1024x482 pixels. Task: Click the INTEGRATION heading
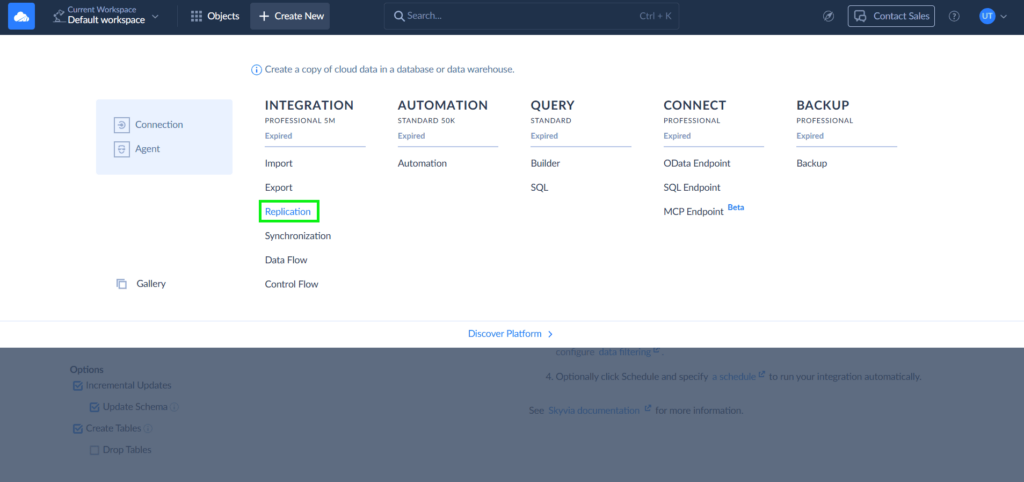coord(309,105)
